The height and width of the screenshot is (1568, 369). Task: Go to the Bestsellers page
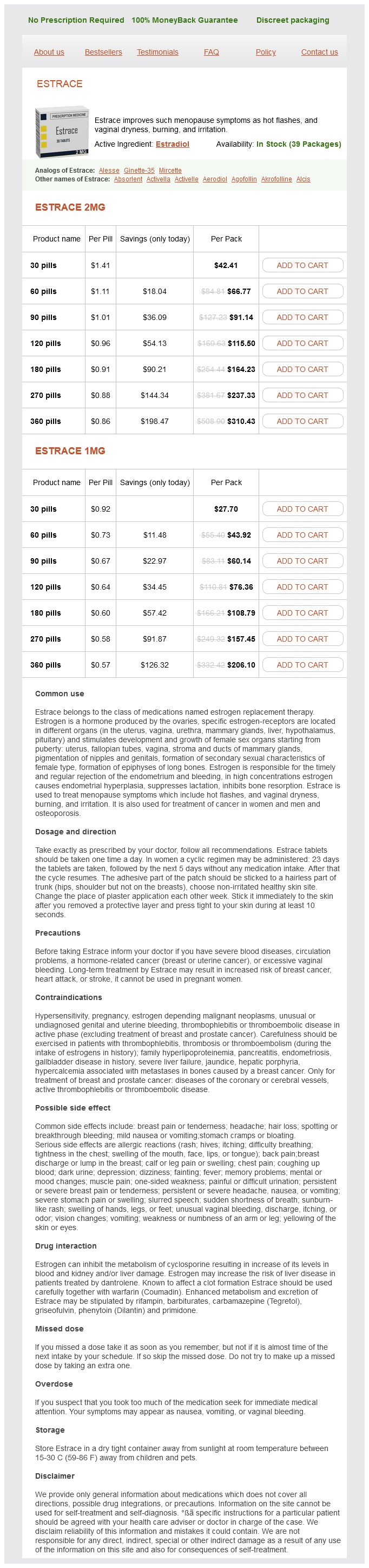click(x=103, y=53)
